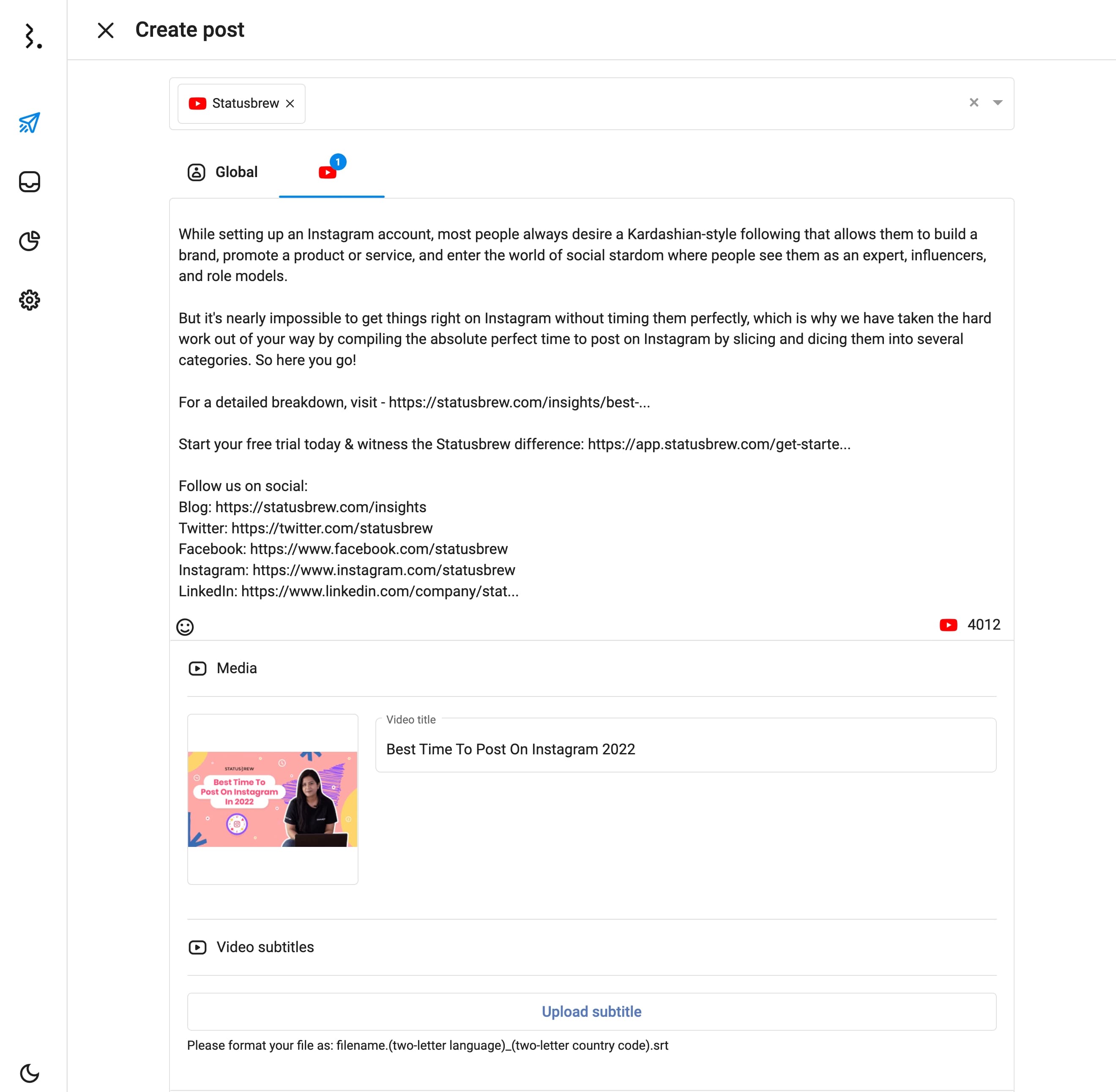The image size is (1116, 1092).
Task: Click into the post description text area
Action: [591, 413]
